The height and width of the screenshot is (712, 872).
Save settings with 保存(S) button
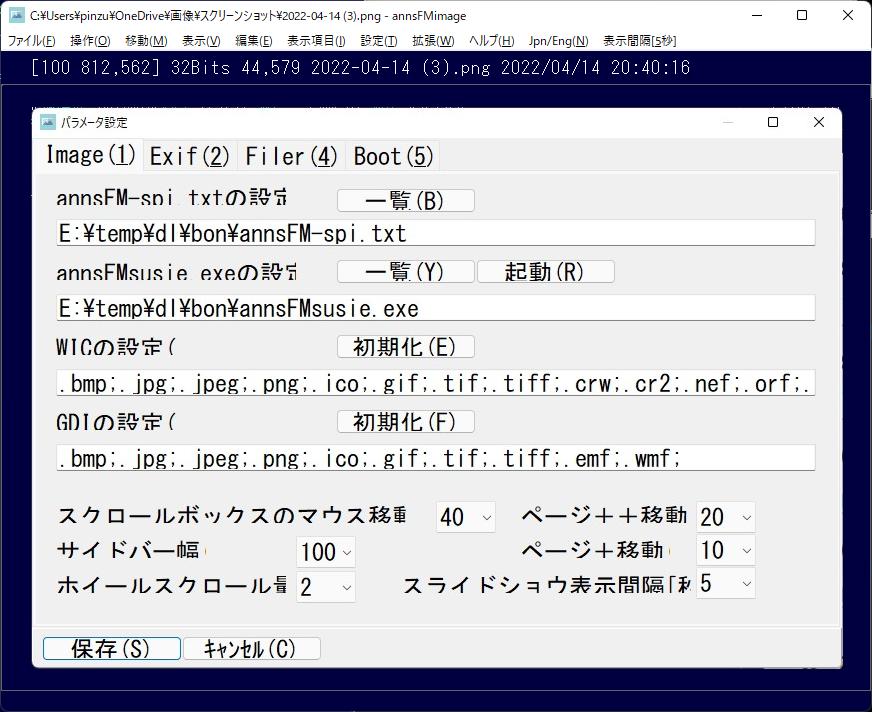[111, 648]
